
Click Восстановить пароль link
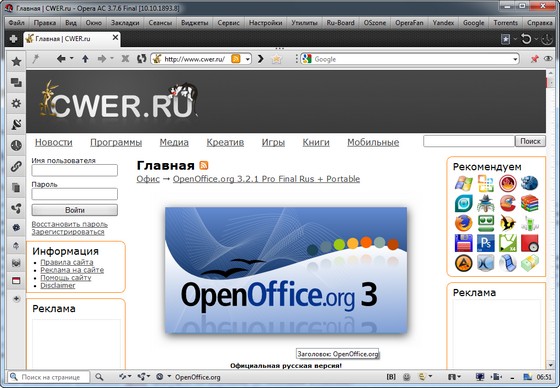tap(70, 224)
